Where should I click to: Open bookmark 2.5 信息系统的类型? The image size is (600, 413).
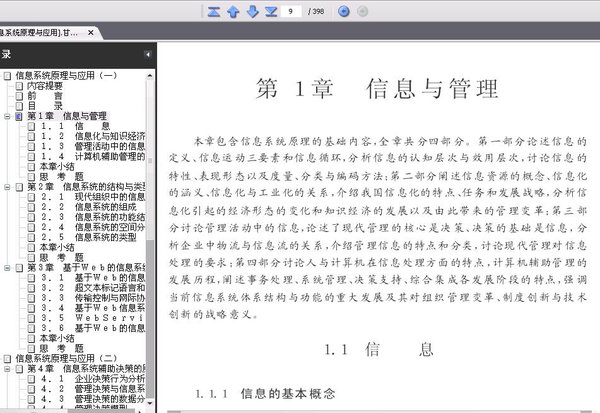coord(88,237)
